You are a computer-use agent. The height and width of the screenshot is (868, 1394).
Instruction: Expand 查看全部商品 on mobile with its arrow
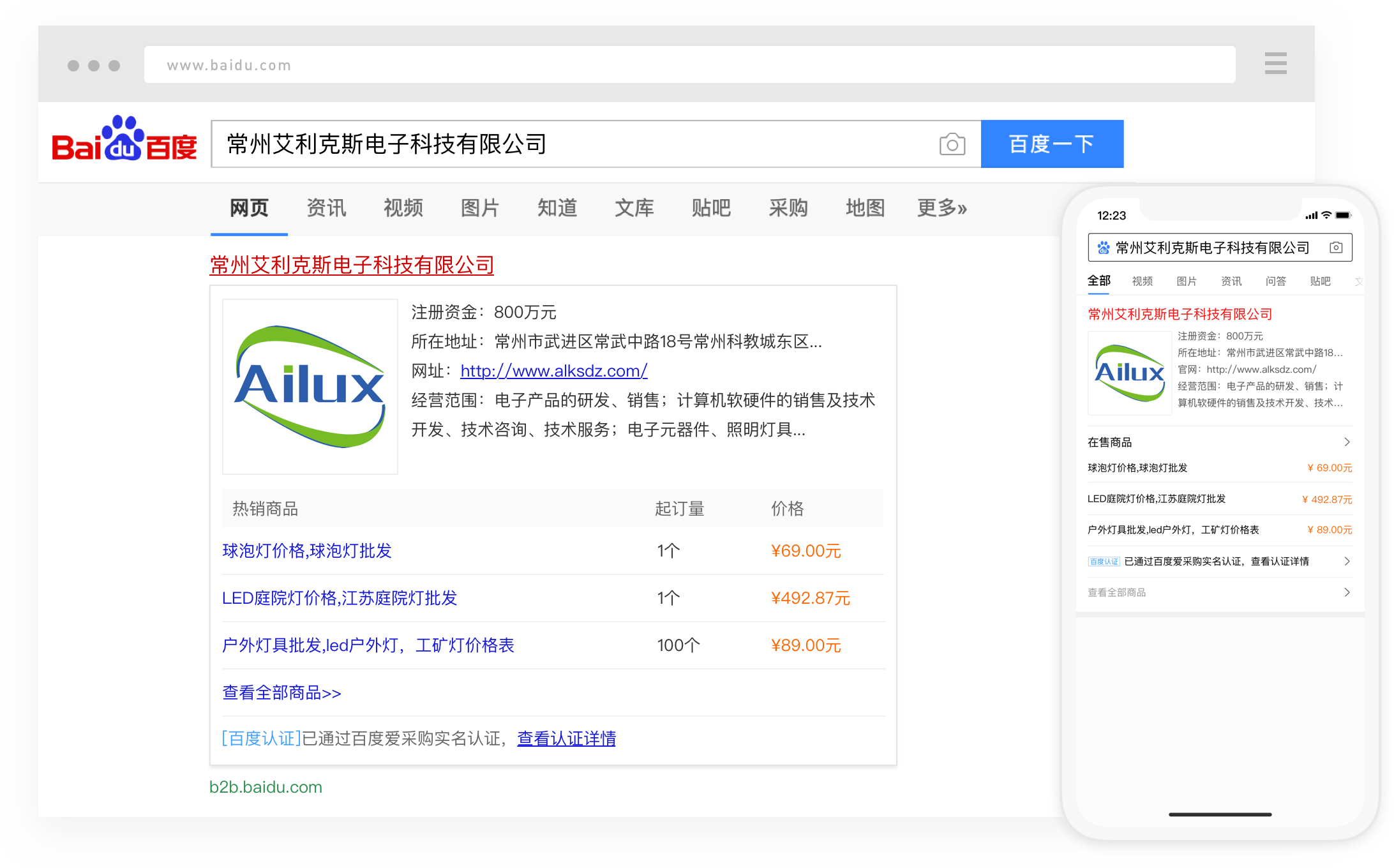(x=1347, y=592)
